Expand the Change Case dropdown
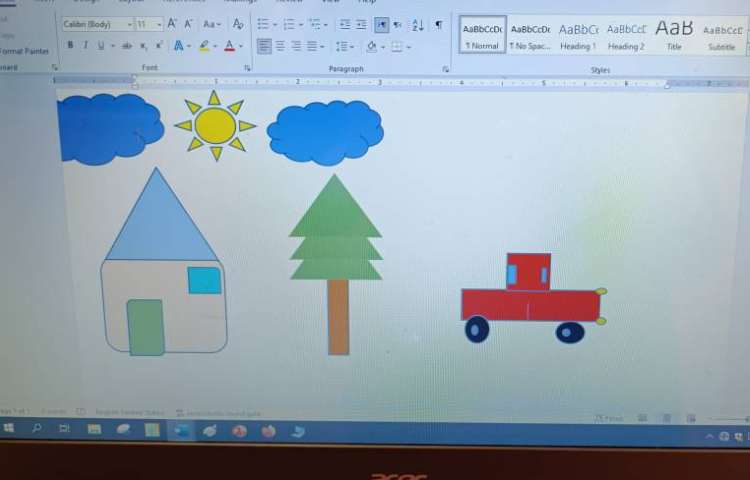This screenshot has height=480, width=750. pos(211,24)
